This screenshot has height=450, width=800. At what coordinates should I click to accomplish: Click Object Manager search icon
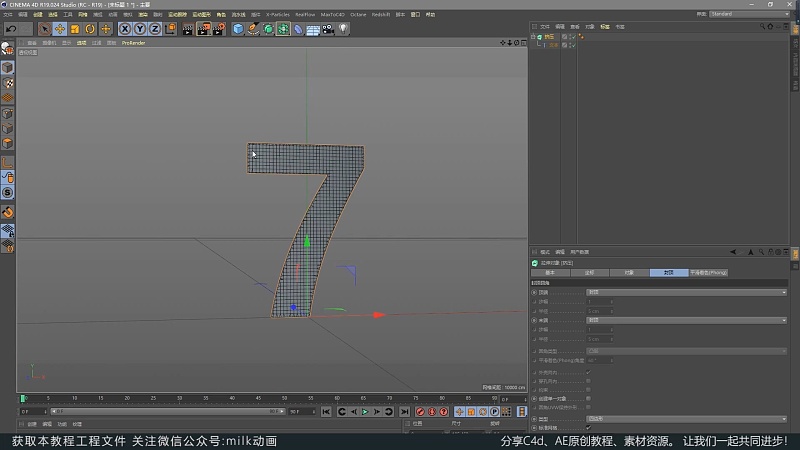point(762,27)
